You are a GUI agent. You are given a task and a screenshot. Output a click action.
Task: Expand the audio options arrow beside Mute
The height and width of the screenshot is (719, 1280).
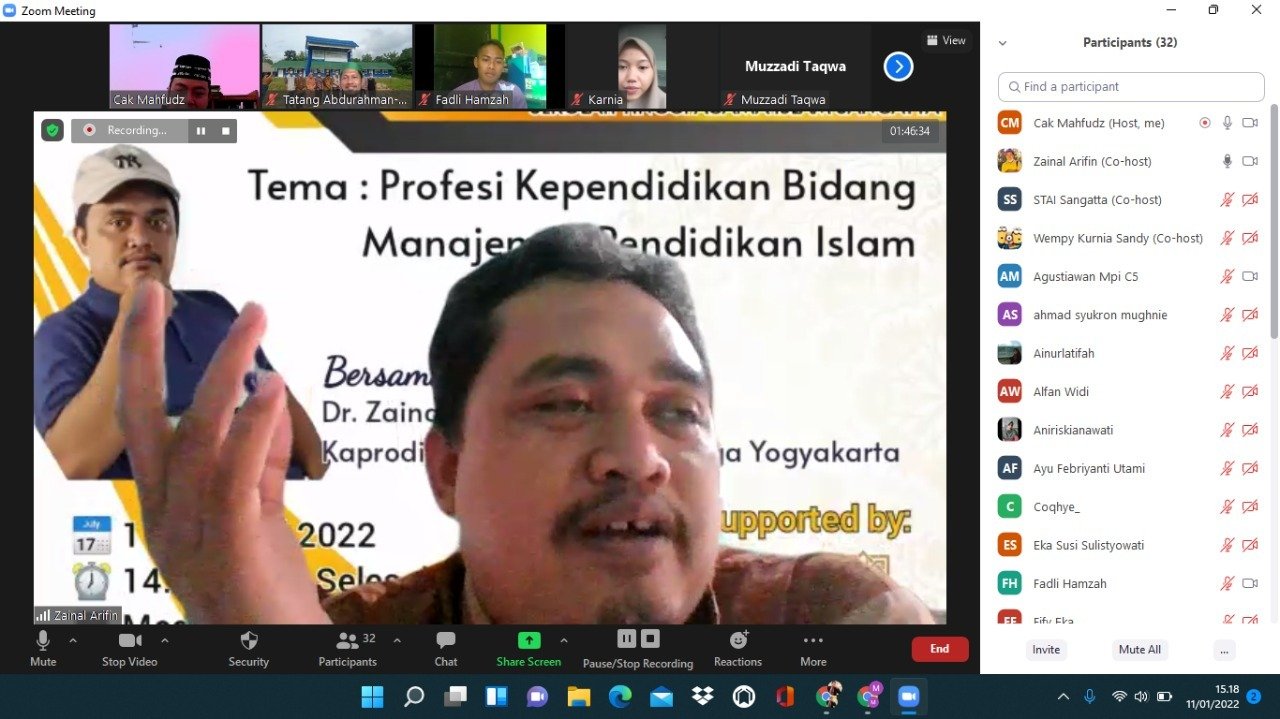pyautogui.click(x=73, y=640)
